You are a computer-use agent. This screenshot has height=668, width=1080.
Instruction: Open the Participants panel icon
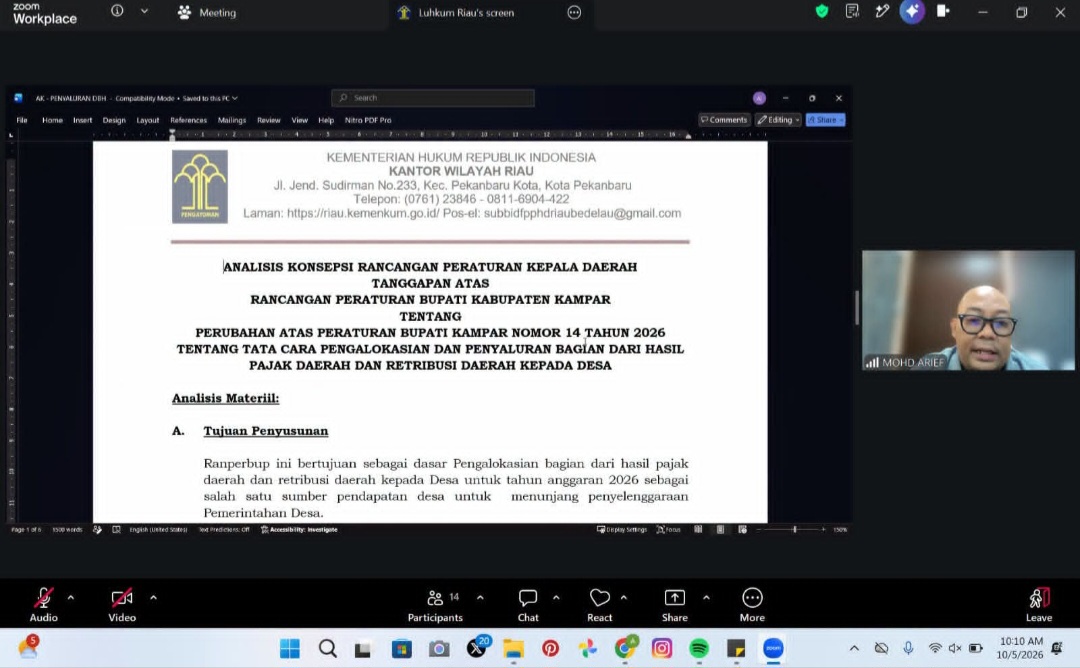(x=435, y=598)
